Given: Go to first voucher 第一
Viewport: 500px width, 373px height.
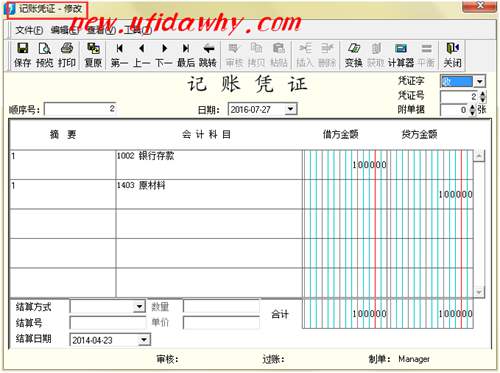Looking at the screenshot, I should [x=119, y=55].
